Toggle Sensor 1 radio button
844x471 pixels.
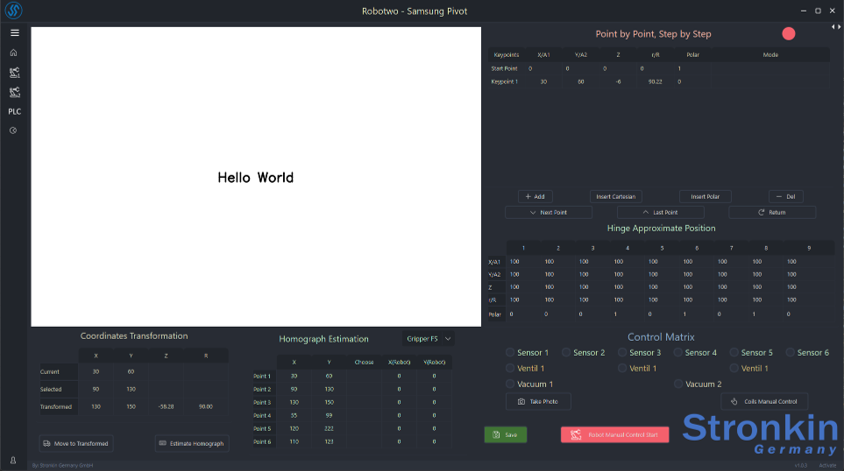[510, 353]
